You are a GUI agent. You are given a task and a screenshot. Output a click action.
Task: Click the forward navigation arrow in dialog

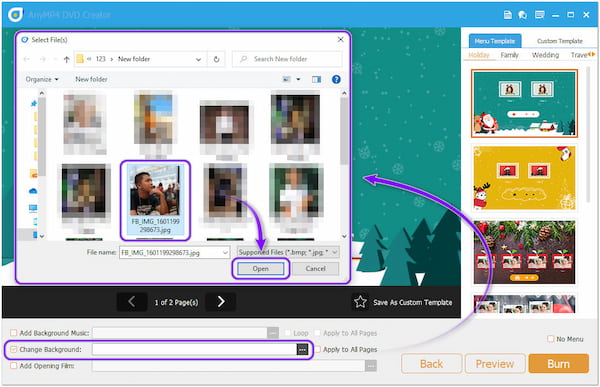(42, 59)
